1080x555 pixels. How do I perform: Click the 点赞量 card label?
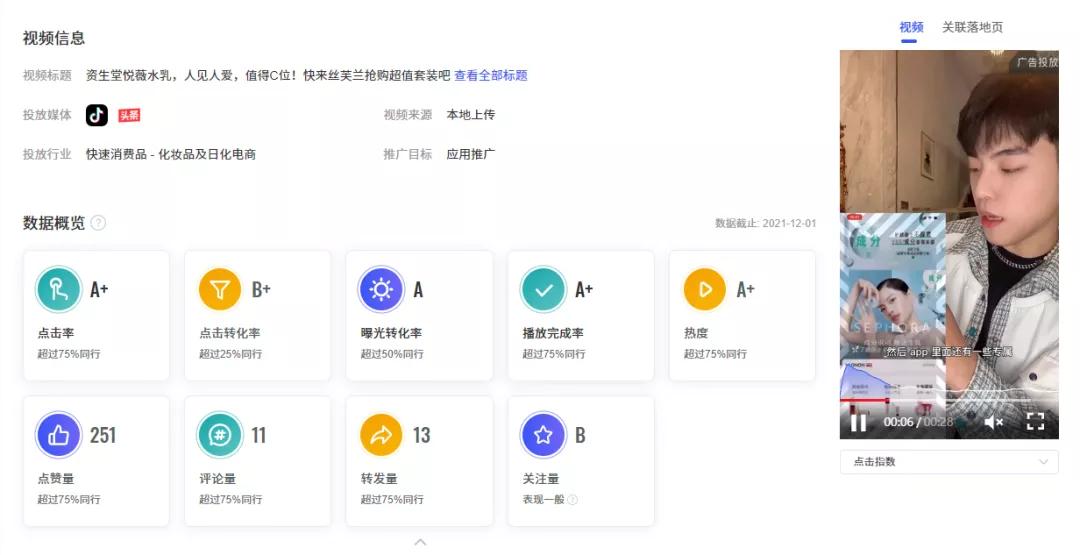coord(56,479)
